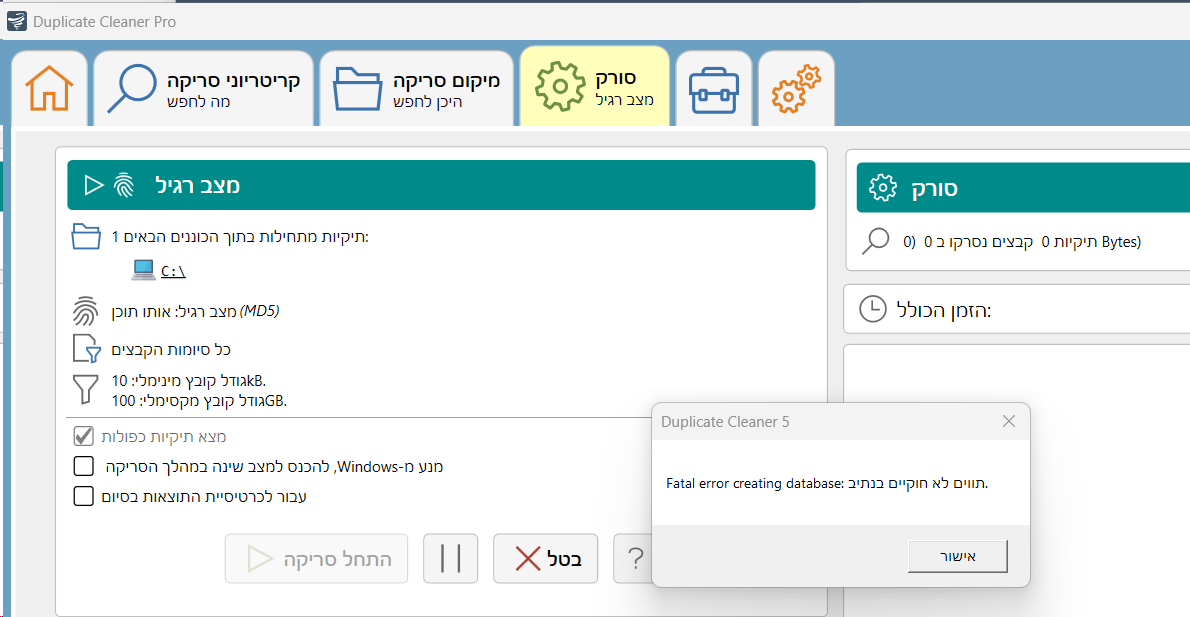
Task: Toggle the מצא תיקיות כפולות checkbox
Action: pyautogui.click(x=83, y=436)
